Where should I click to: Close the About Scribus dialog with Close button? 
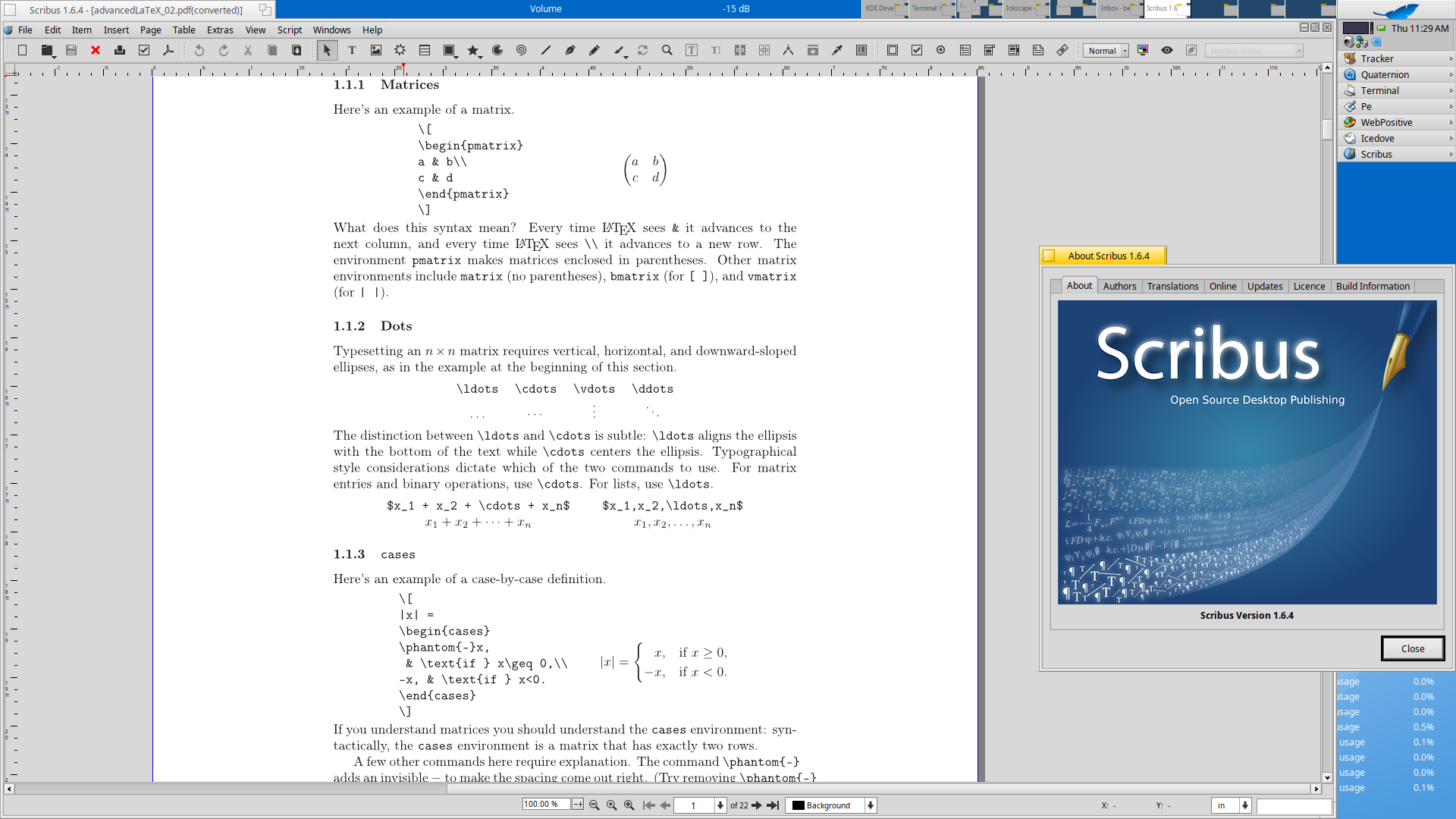1412,648
